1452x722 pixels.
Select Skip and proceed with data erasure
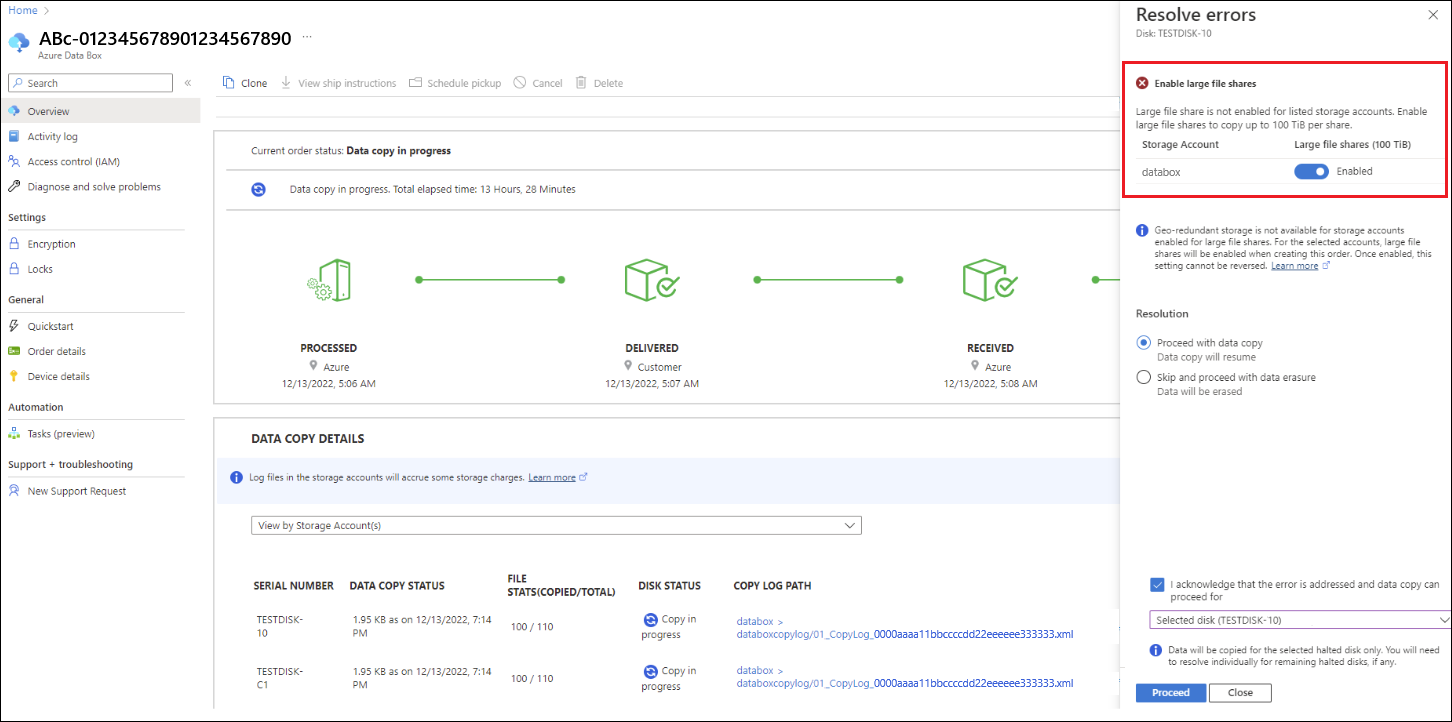[x=1144, y=378]
